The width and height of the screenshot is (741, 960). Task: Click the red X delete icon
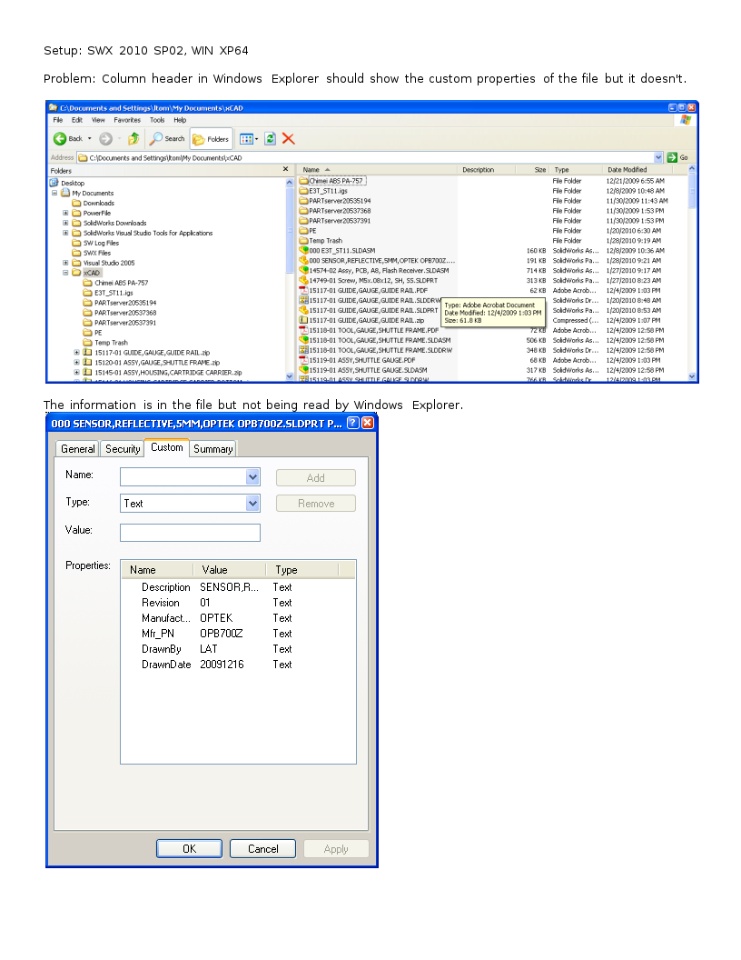point(288,139)
